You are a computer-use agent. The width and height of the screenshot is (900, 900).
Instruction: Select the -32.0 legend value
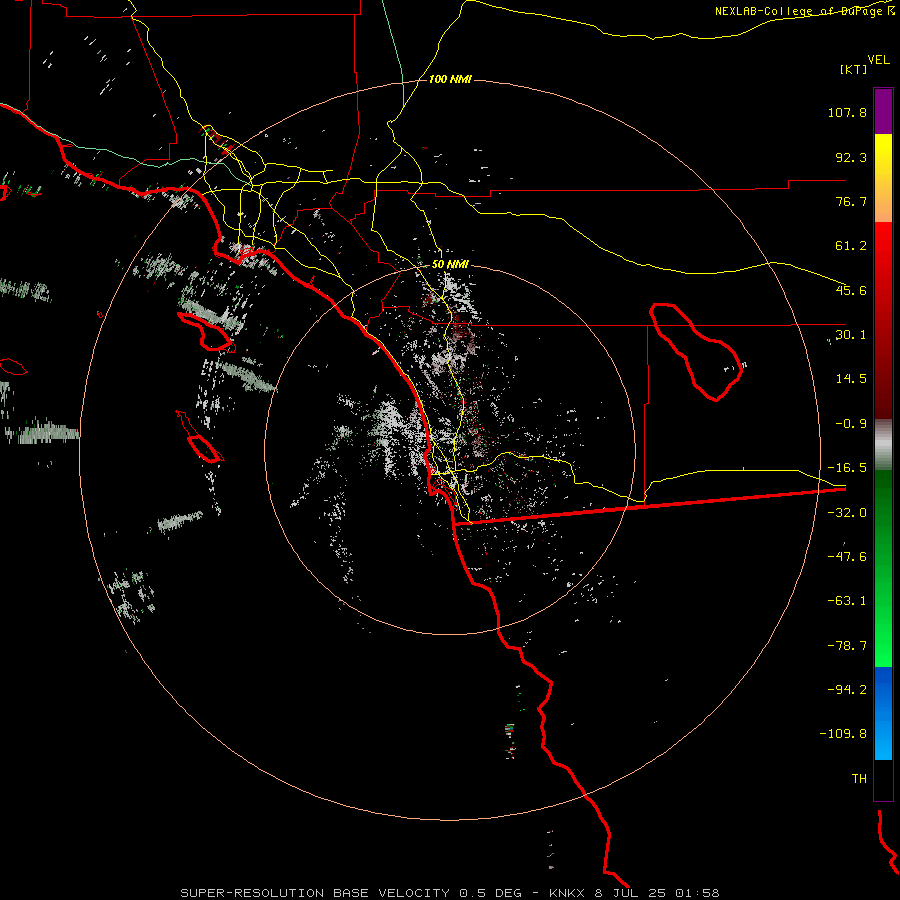tap(847, 513)
